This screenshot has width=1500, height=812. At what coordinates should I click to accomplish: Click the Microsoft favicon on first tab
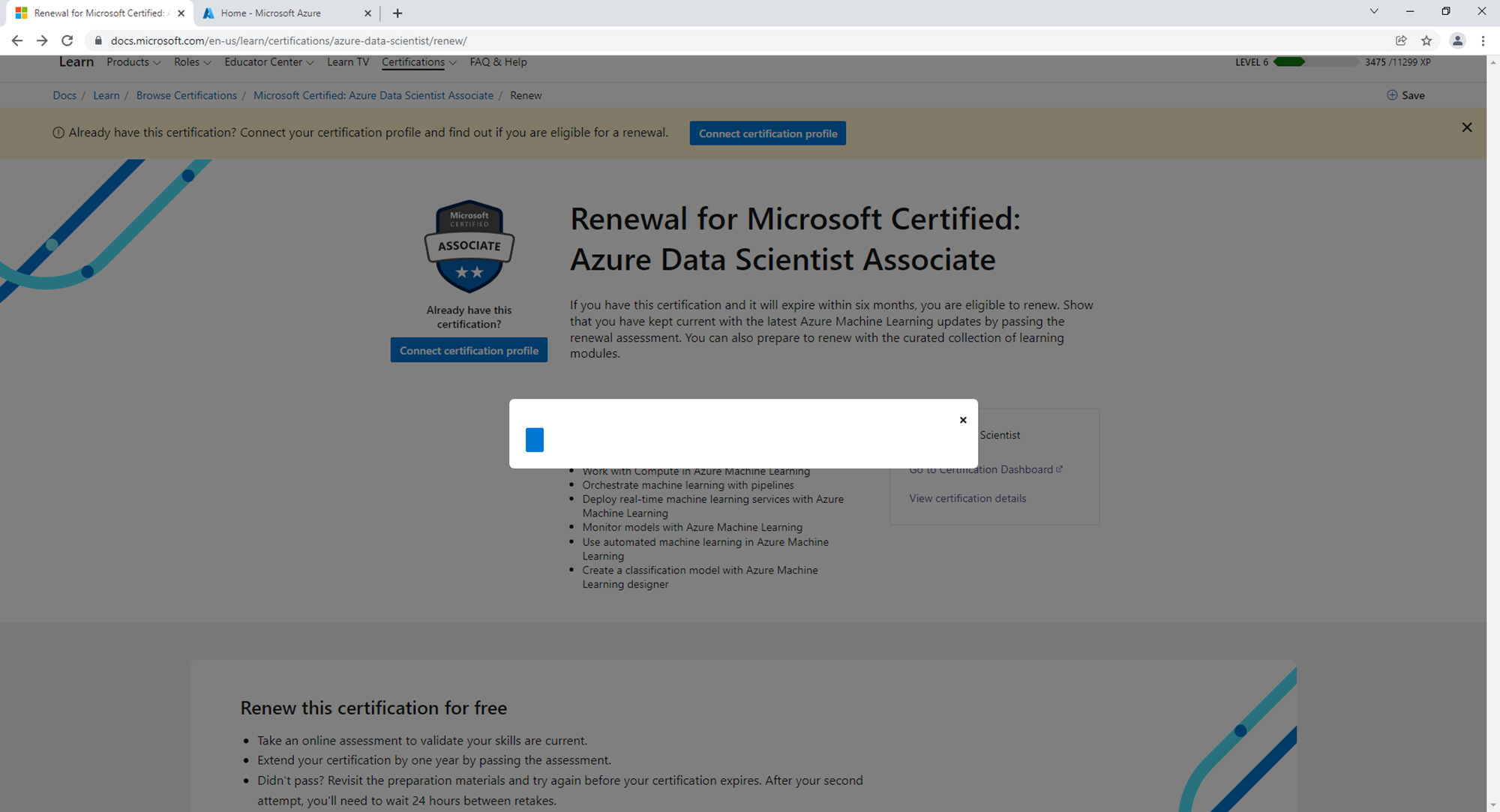[21, 13]
